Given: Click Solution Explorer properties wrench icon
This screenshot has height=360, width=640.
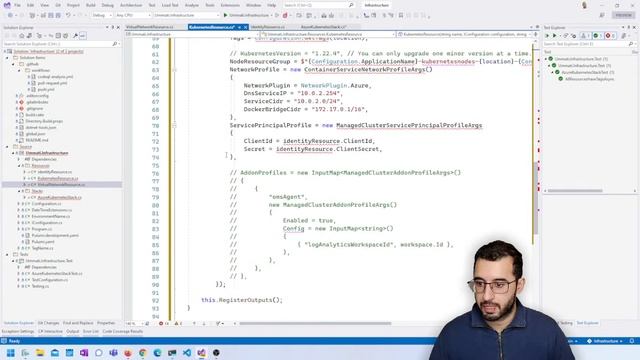Looking at the screenshot, I should pyautogui.click(x=75, y=36).
